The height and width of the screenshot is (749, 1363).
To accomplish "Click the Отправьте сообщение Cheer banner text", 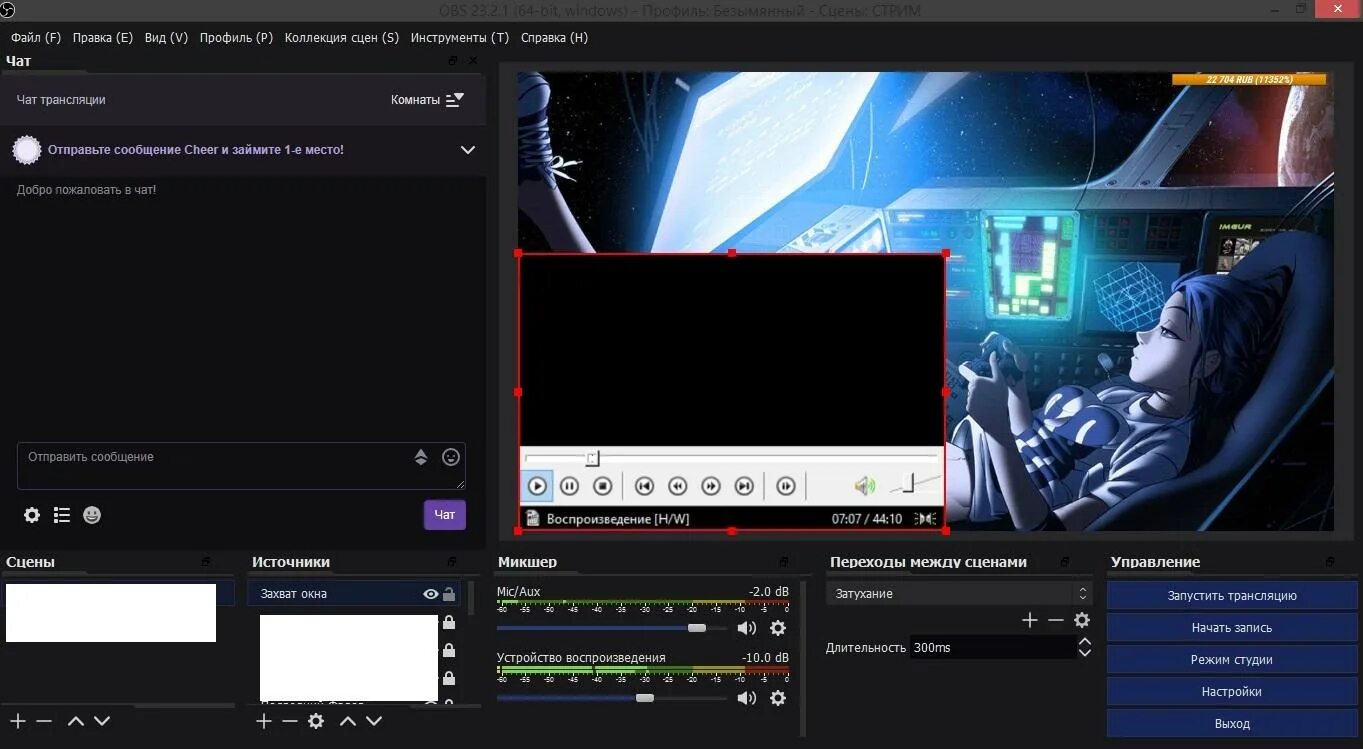I will [196, 150].
